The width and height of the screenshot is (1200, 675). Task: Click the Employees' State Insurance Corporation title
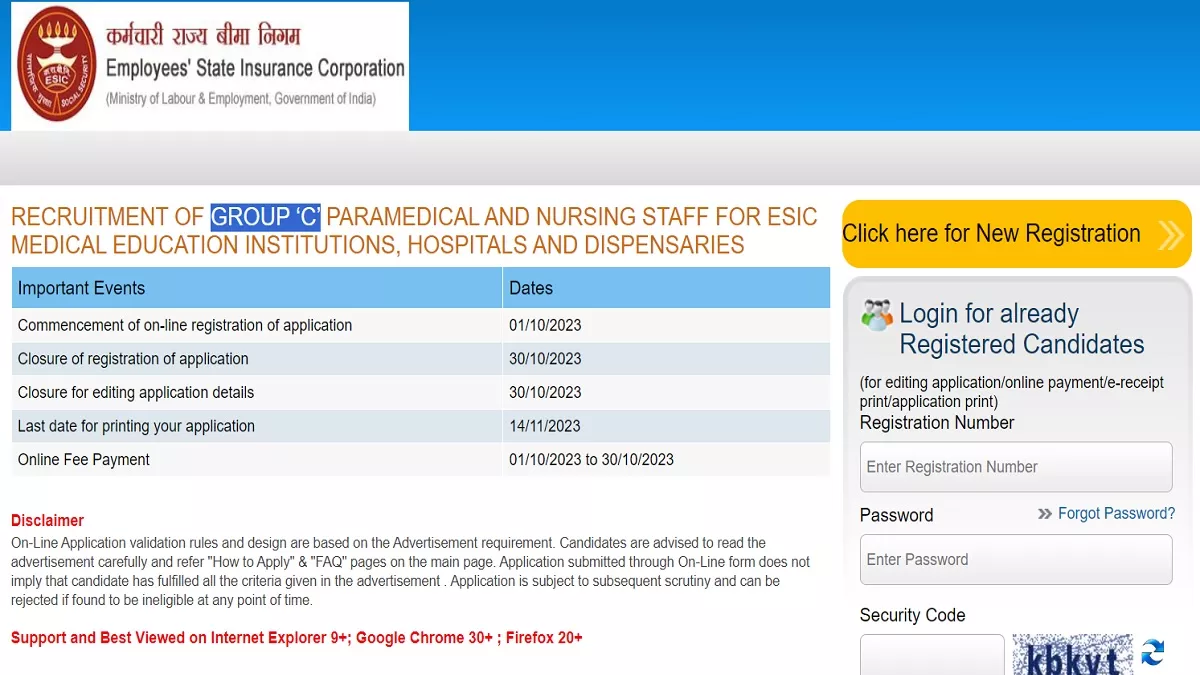pos(255,68)
